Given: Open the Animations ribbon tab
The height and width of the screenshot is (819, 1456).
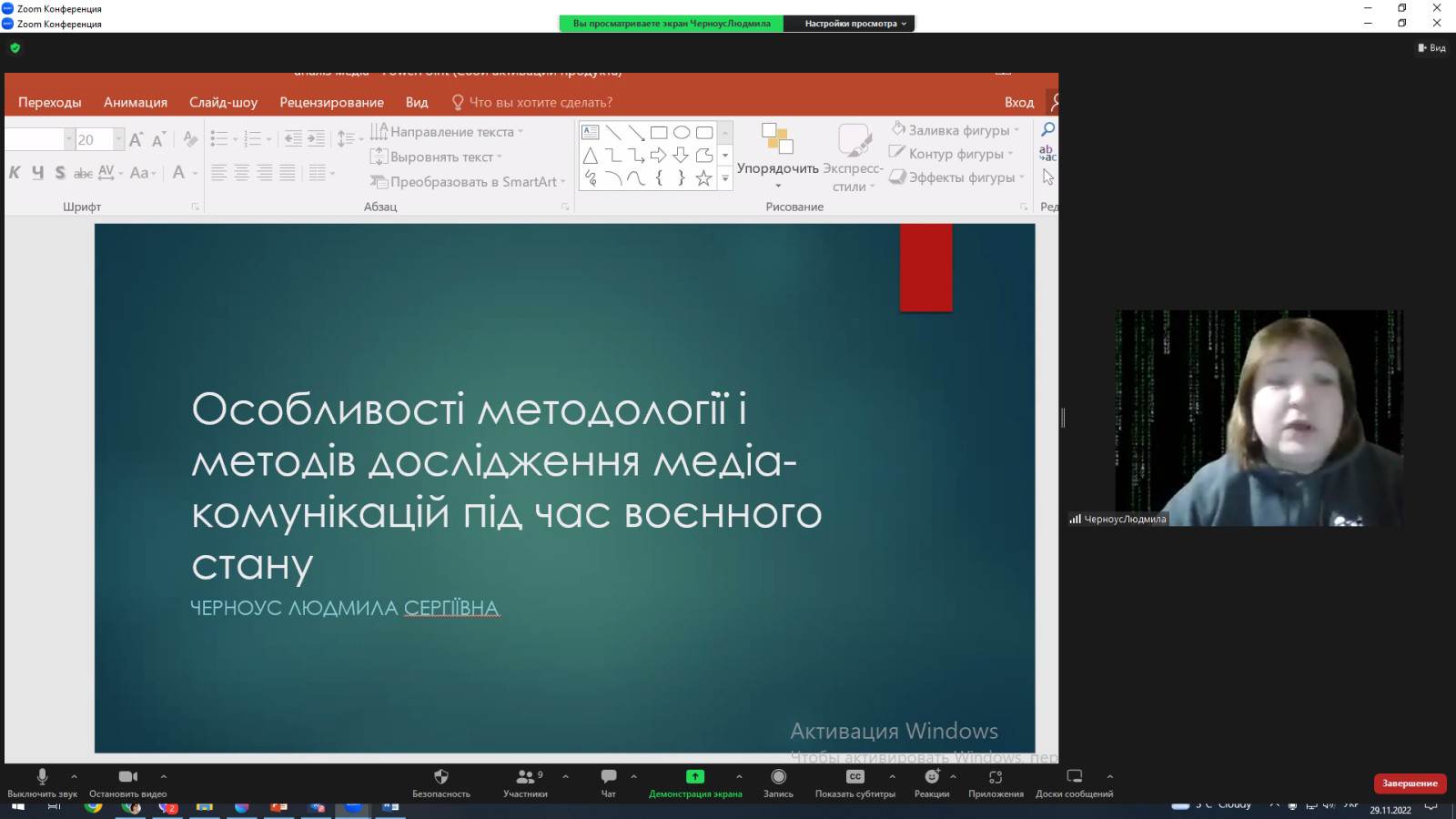Looking at the screenshot, I should pos(136,102).
